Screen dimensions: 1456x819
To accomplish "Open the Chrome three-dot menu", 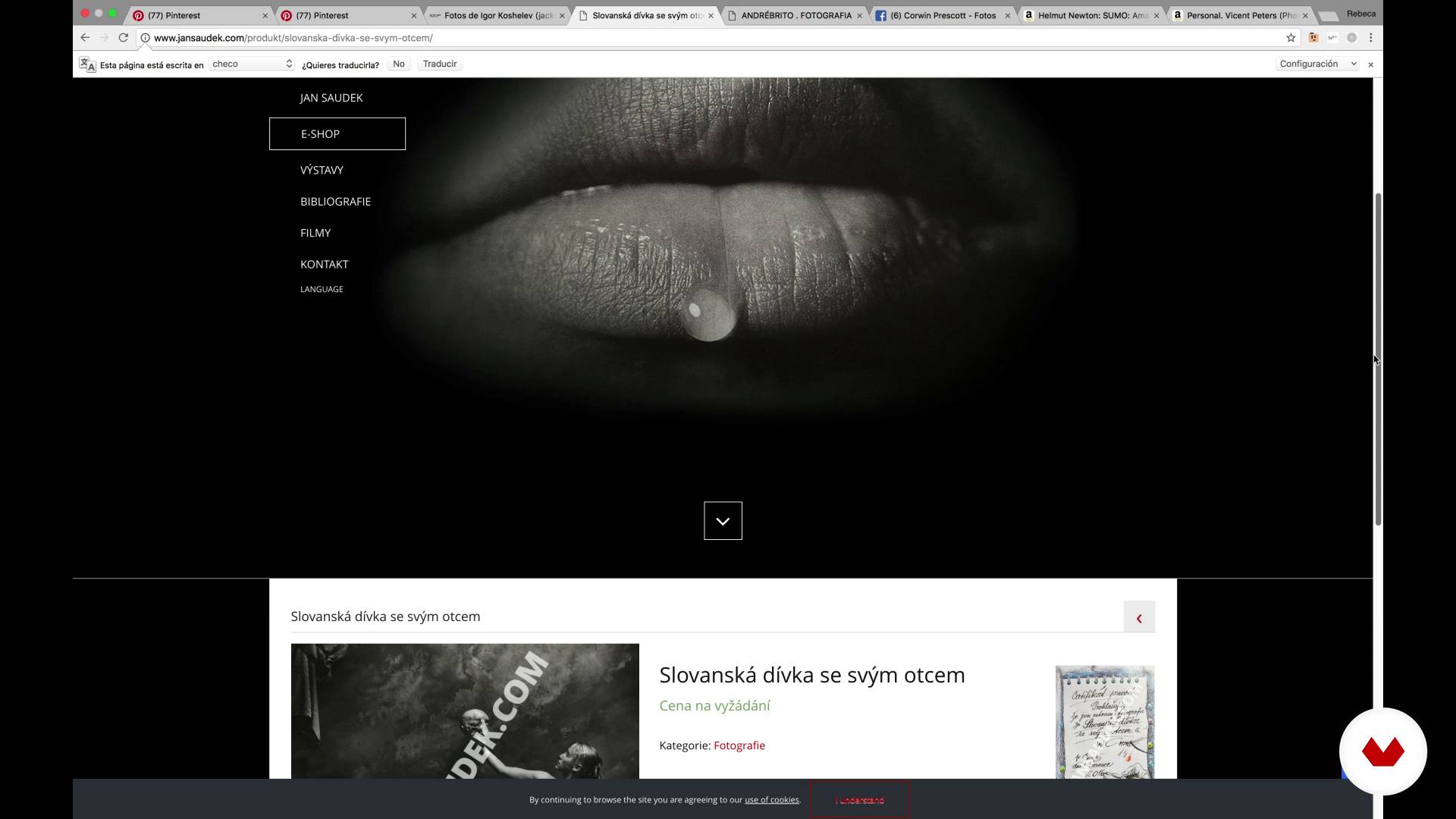I will (x=1370, y=38).
